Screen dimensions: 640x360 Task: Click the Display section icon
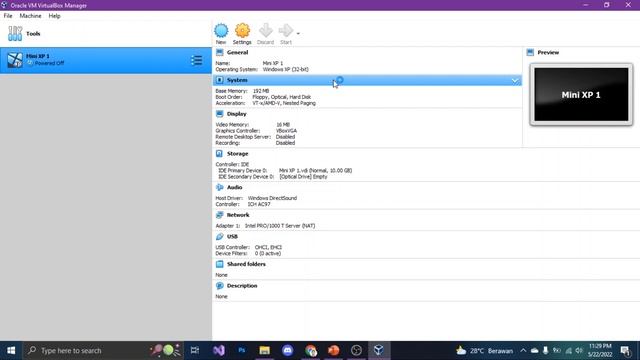click(x=220, y=114)
